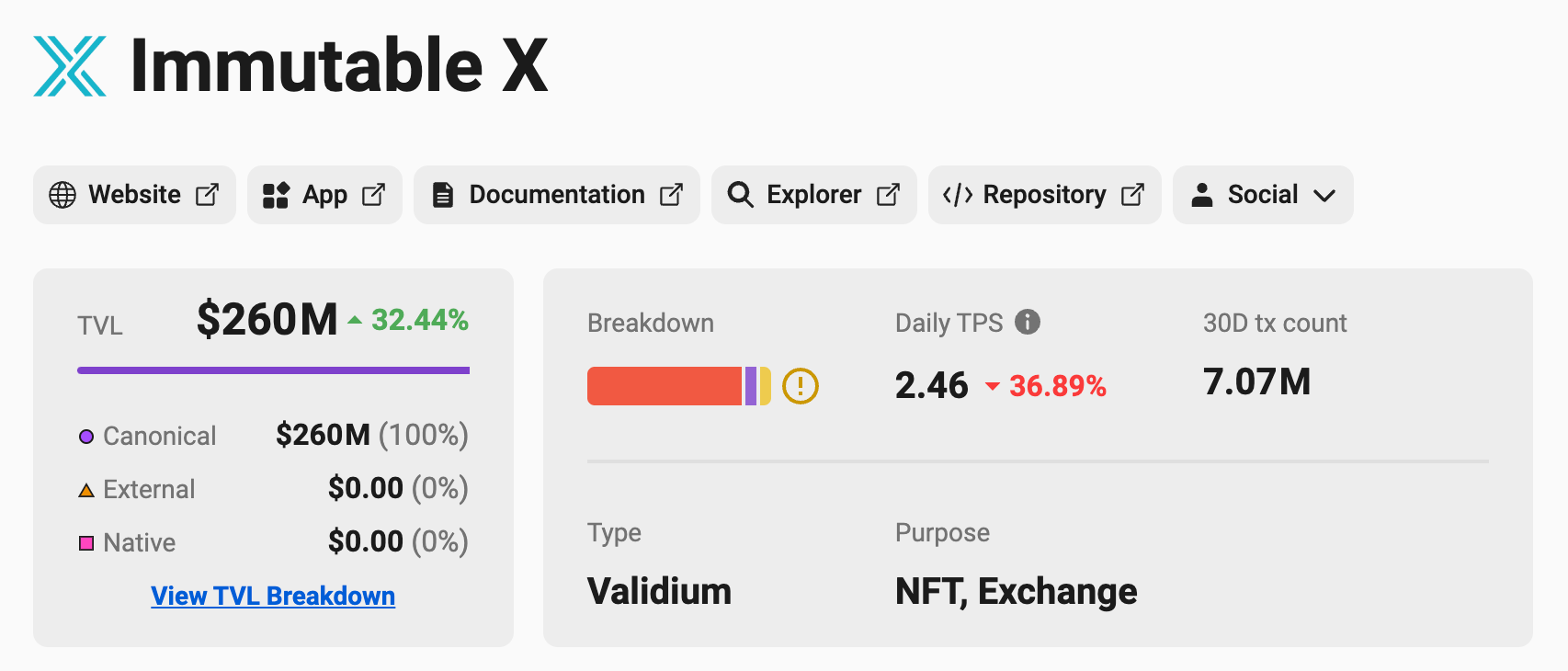
Task: Click the Documentation file icon
Action: pos(443,195)
